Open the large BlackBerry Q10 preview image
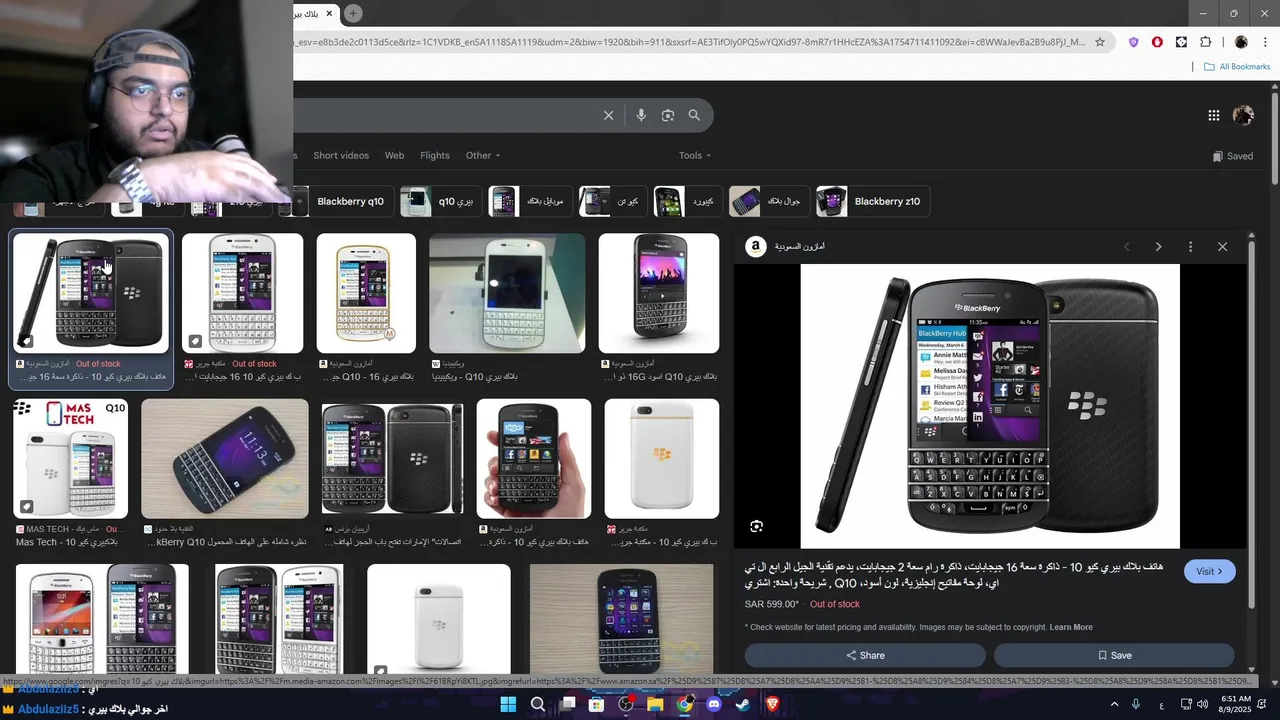1280x720 pixels. (x=990, y=406)
